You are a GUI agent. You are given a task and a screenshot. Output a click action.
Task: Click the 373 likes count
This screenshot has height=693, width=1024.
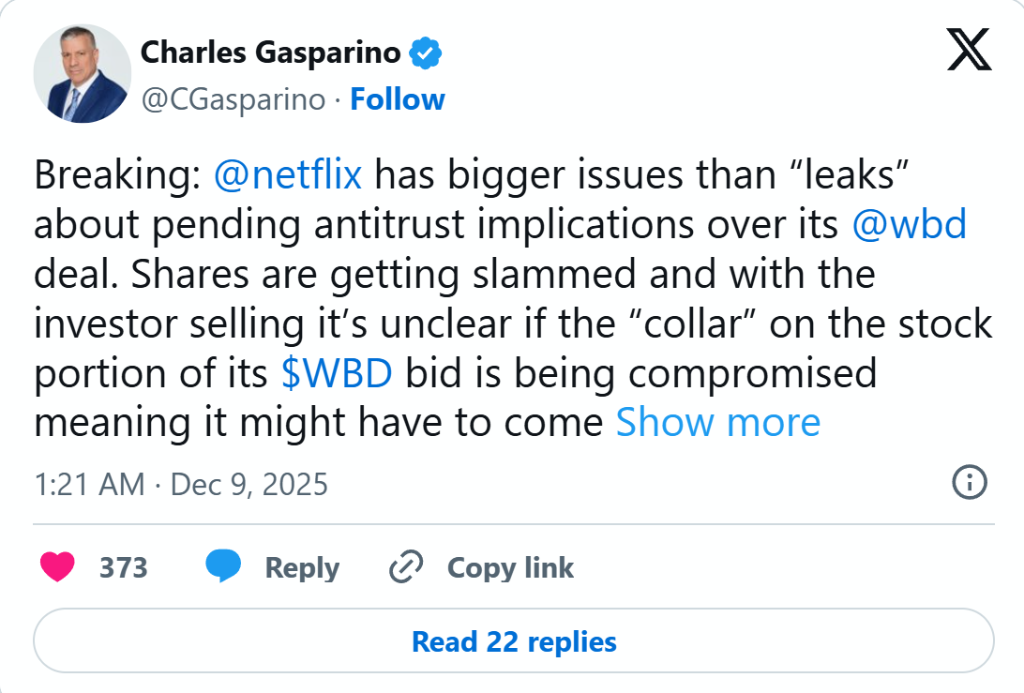coord(123,568)
